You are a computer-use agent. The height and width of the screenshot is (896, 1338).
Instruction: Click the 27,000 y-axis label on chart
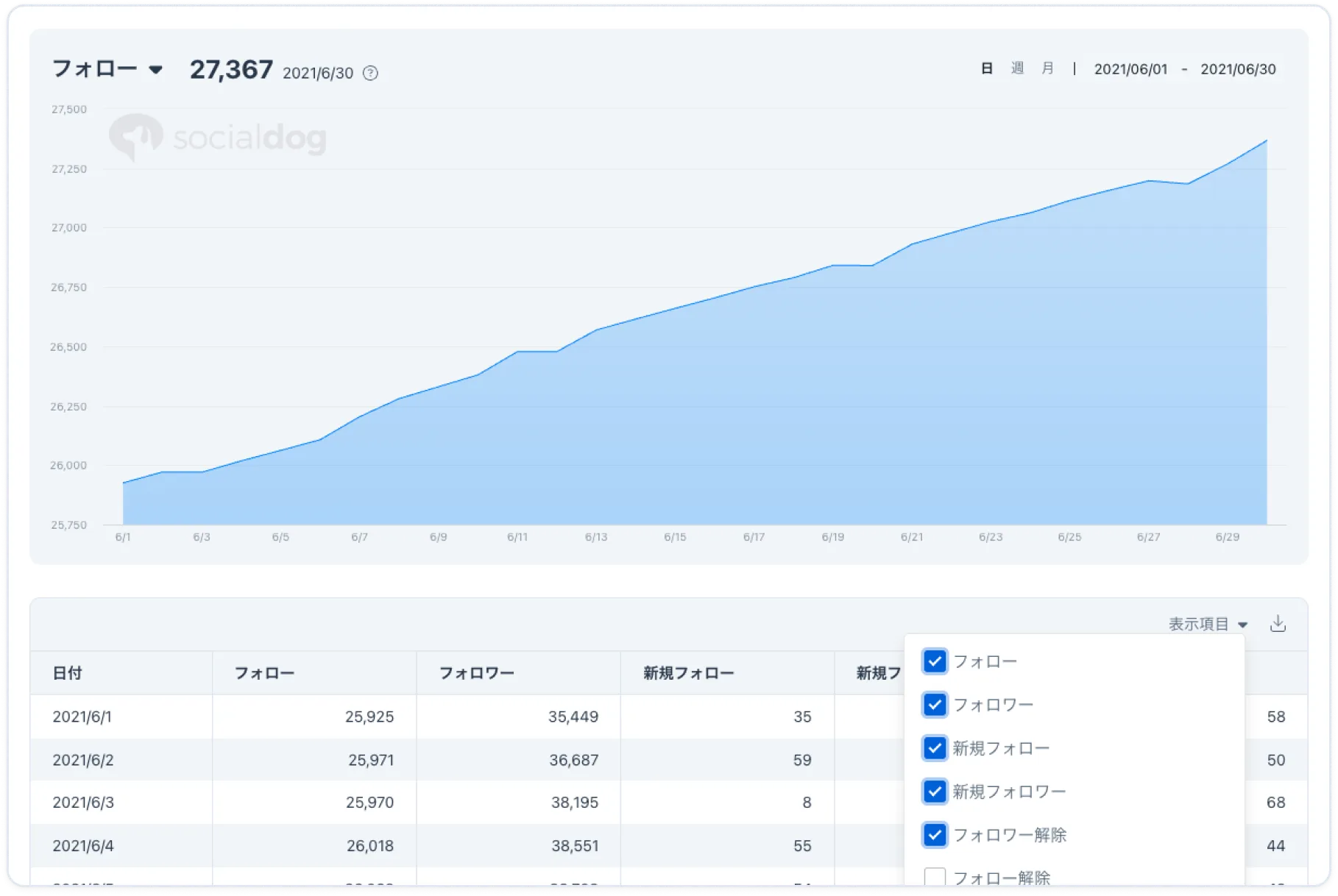[x=68, y=228]
